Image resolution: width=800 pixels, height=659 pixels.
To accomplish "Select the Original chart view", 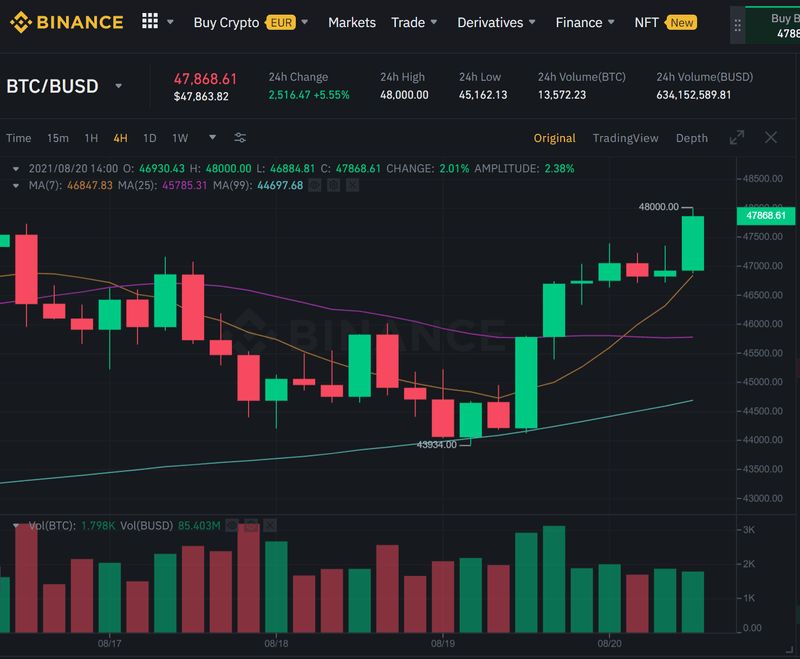I will [554, 138].
